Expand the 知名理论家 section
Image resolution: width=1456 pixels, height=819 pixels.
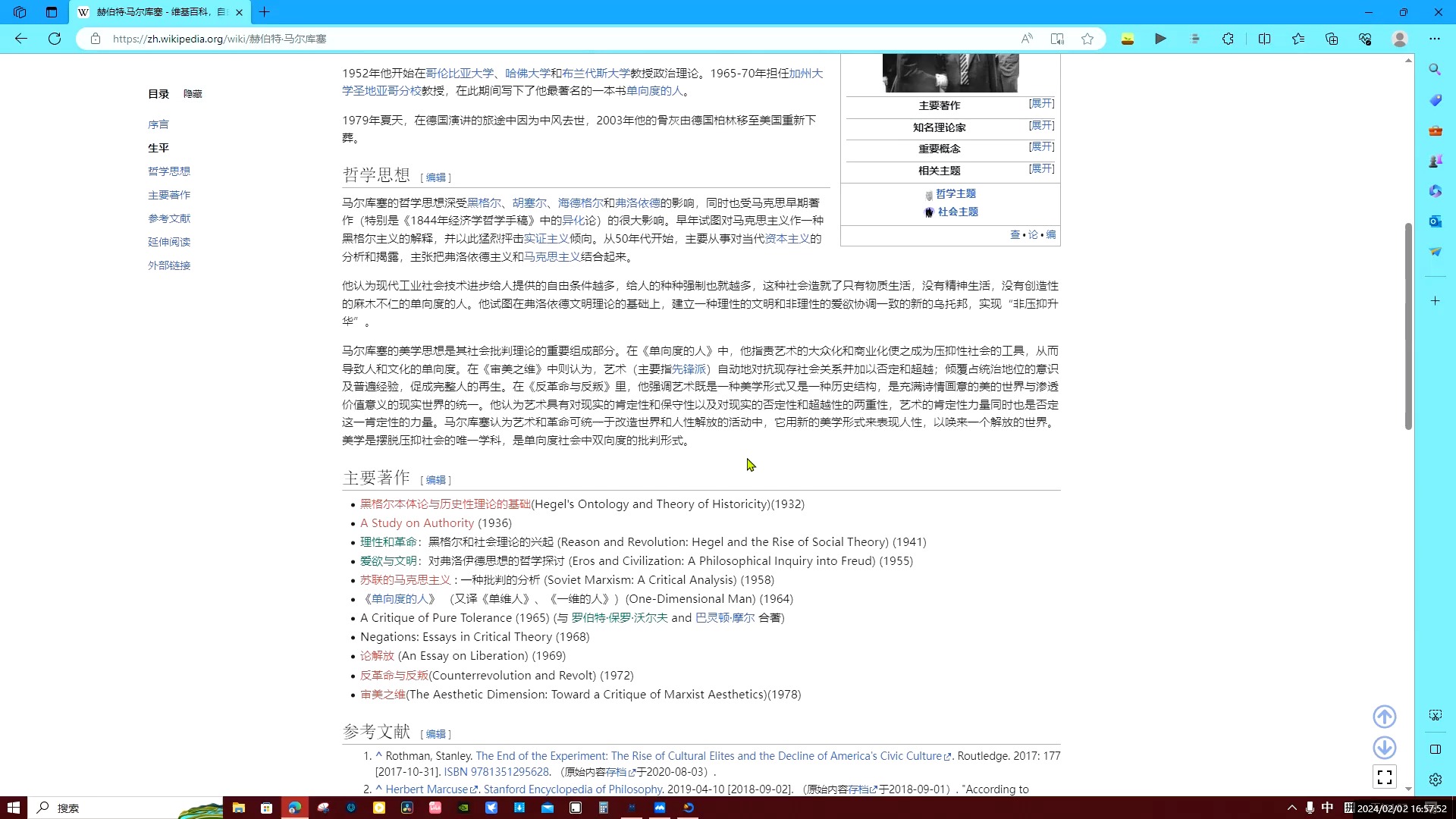1041,125
